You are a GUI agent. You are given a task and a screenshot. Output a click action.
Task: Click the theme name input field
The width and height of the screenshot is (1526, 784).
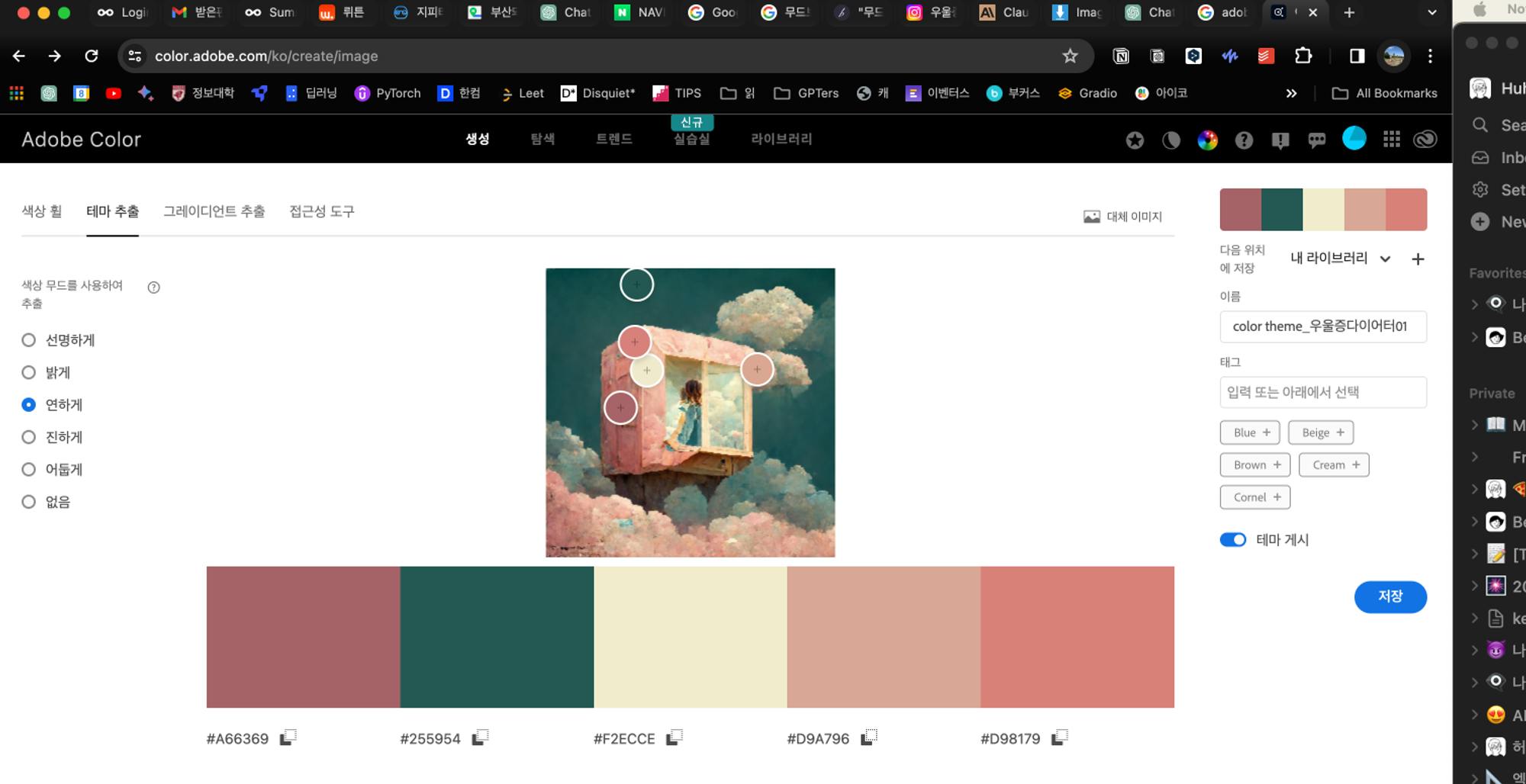(x=1323, y=326)
